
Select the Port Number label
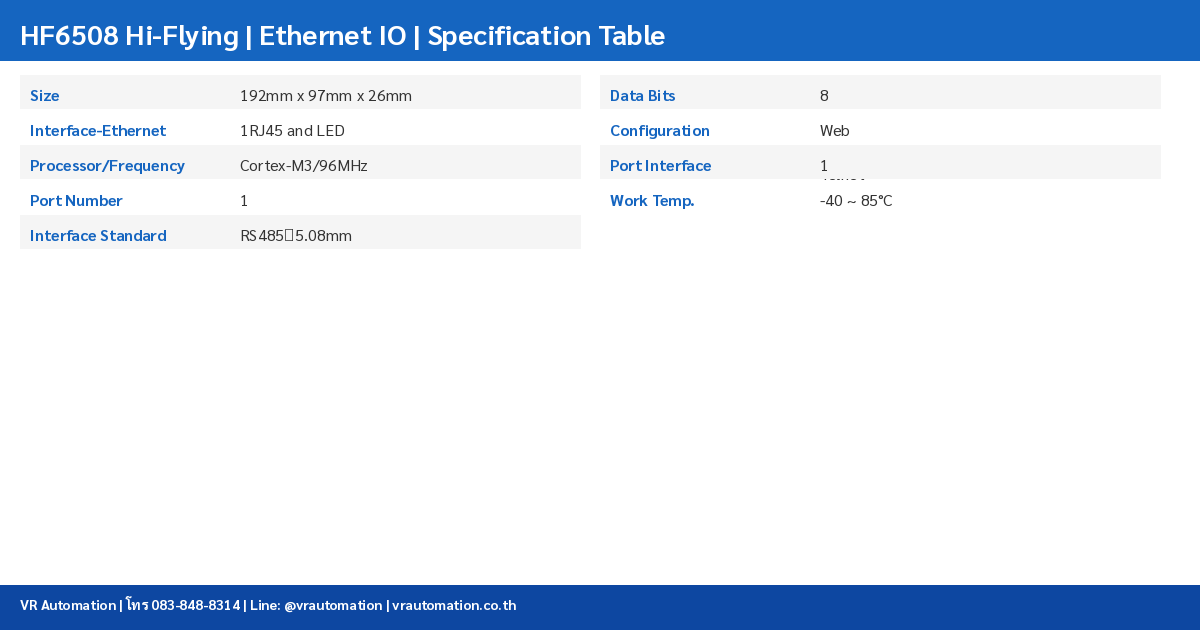[76, 201]
